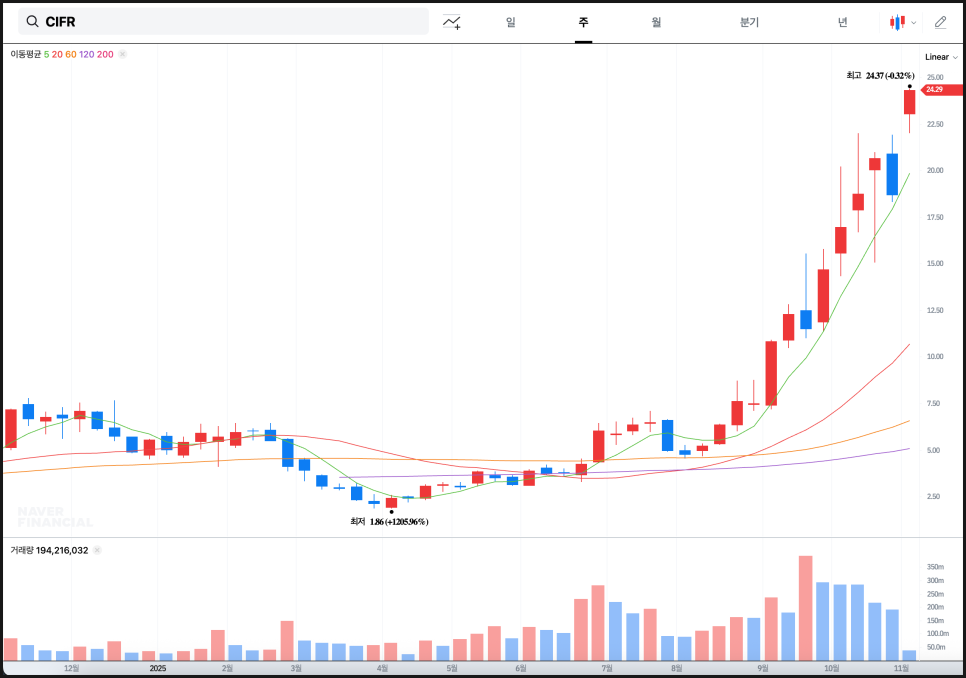The height and width of the screenshot is (678, 966).
Task: Click the latest red candlestick near 24.29
Action: coord(909,102)
